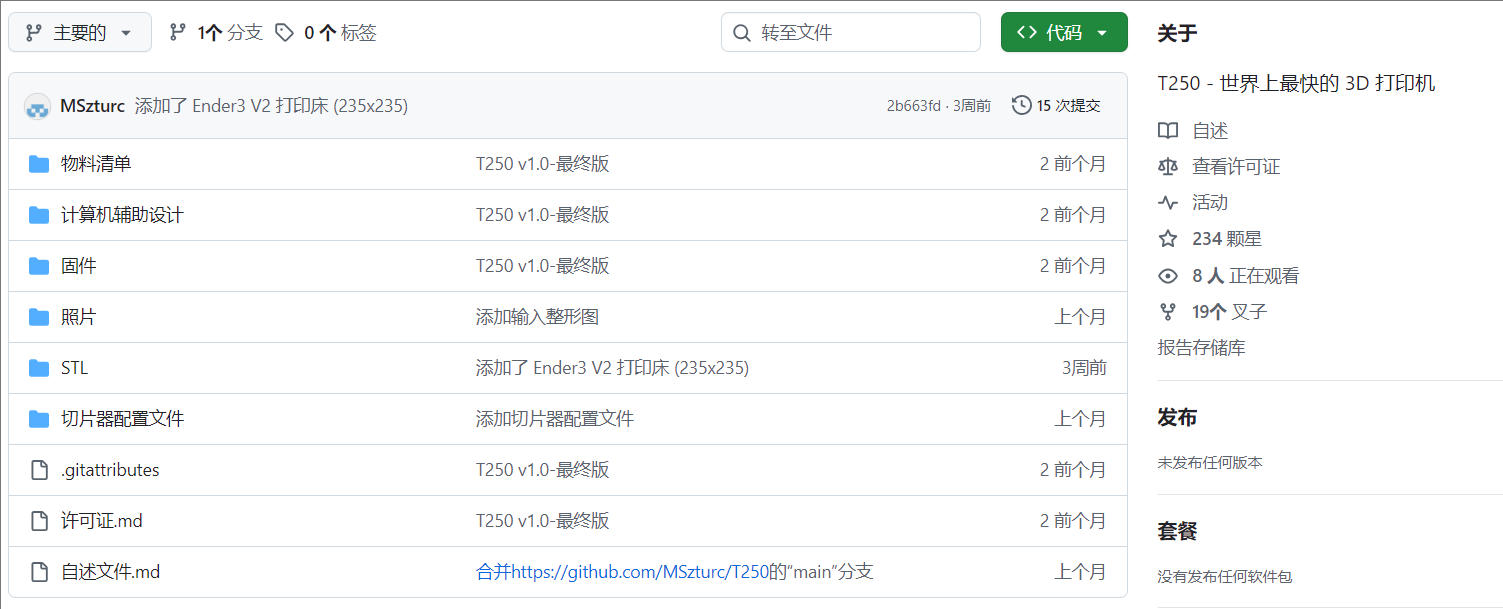Open the 自述文件.md file
1503x609 pixels.
(110, 572)
